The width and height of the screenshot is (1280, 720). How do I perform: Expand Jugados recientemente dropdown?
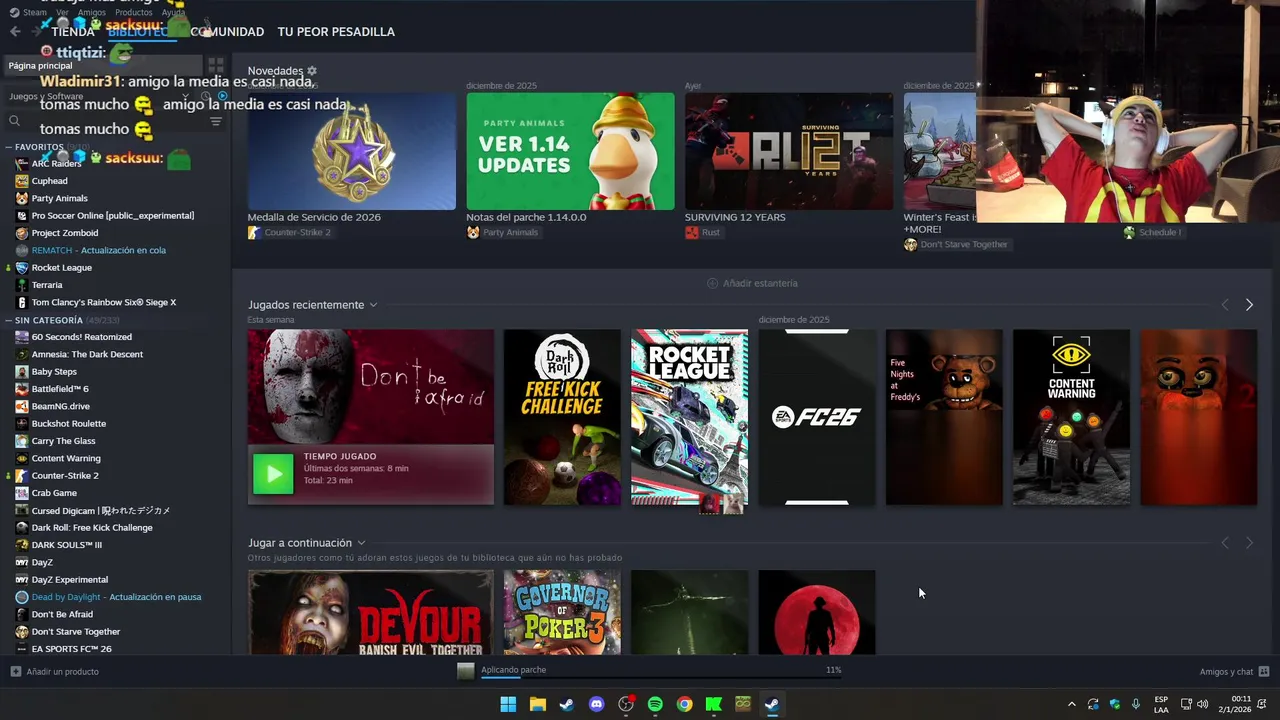373,305
